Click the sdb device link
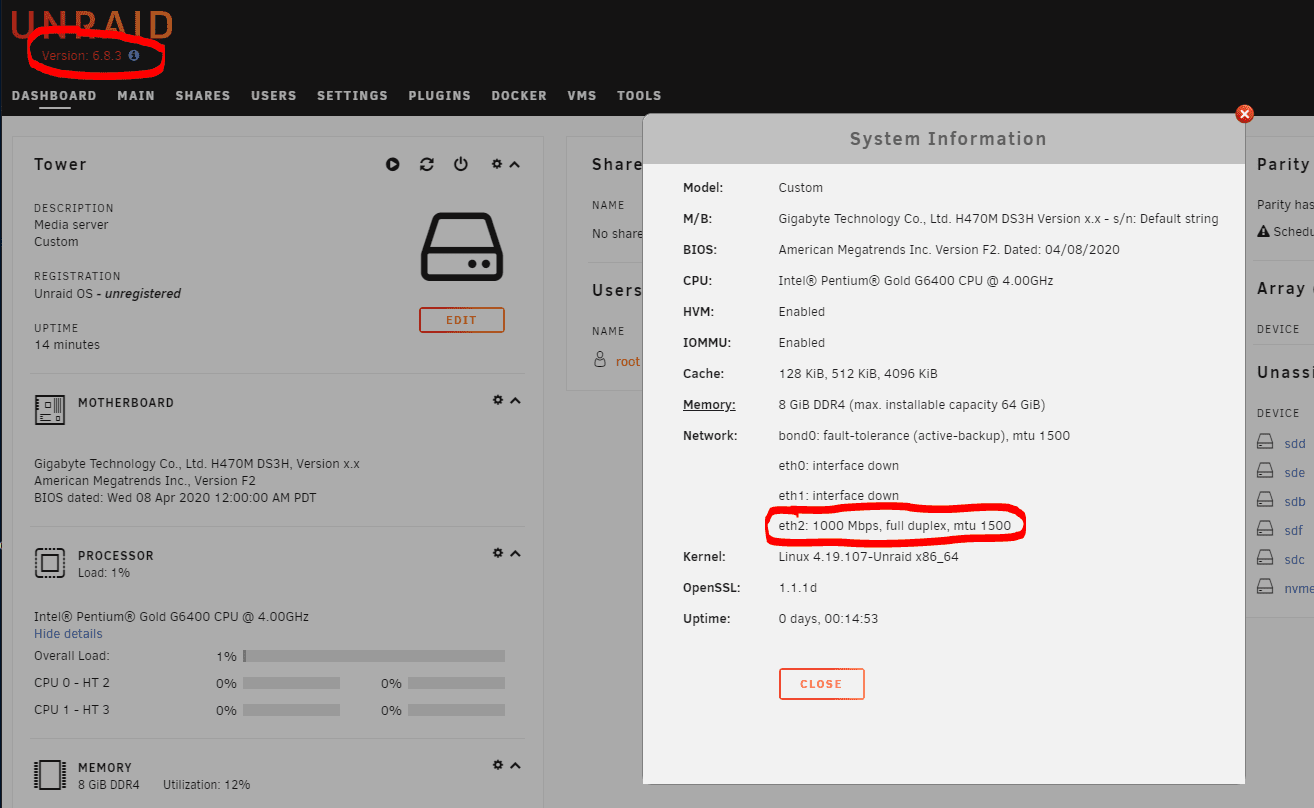The width and height of the screenshot is (1314, 808). (1295, 502)
